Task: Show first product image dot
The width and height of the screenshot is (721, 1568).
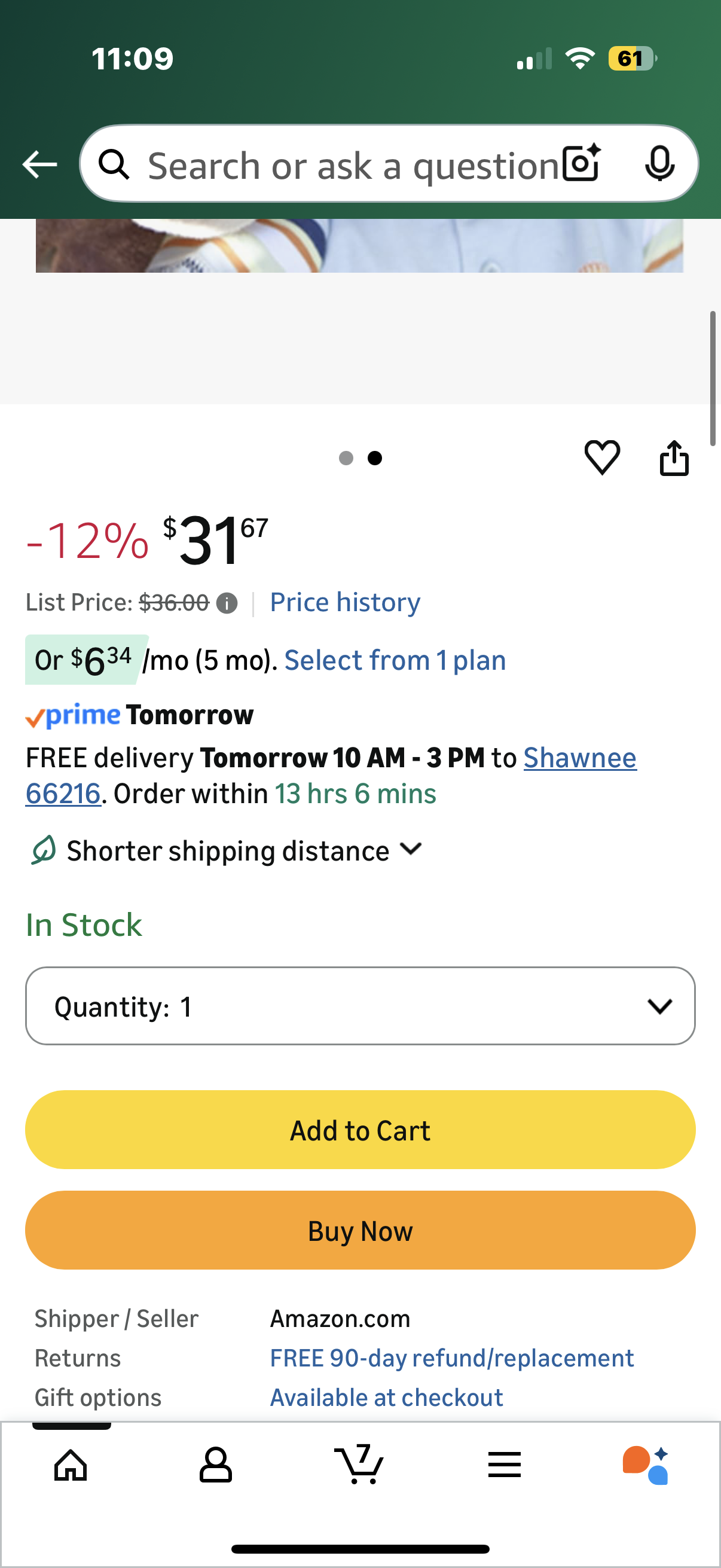Action: (346, 457)
